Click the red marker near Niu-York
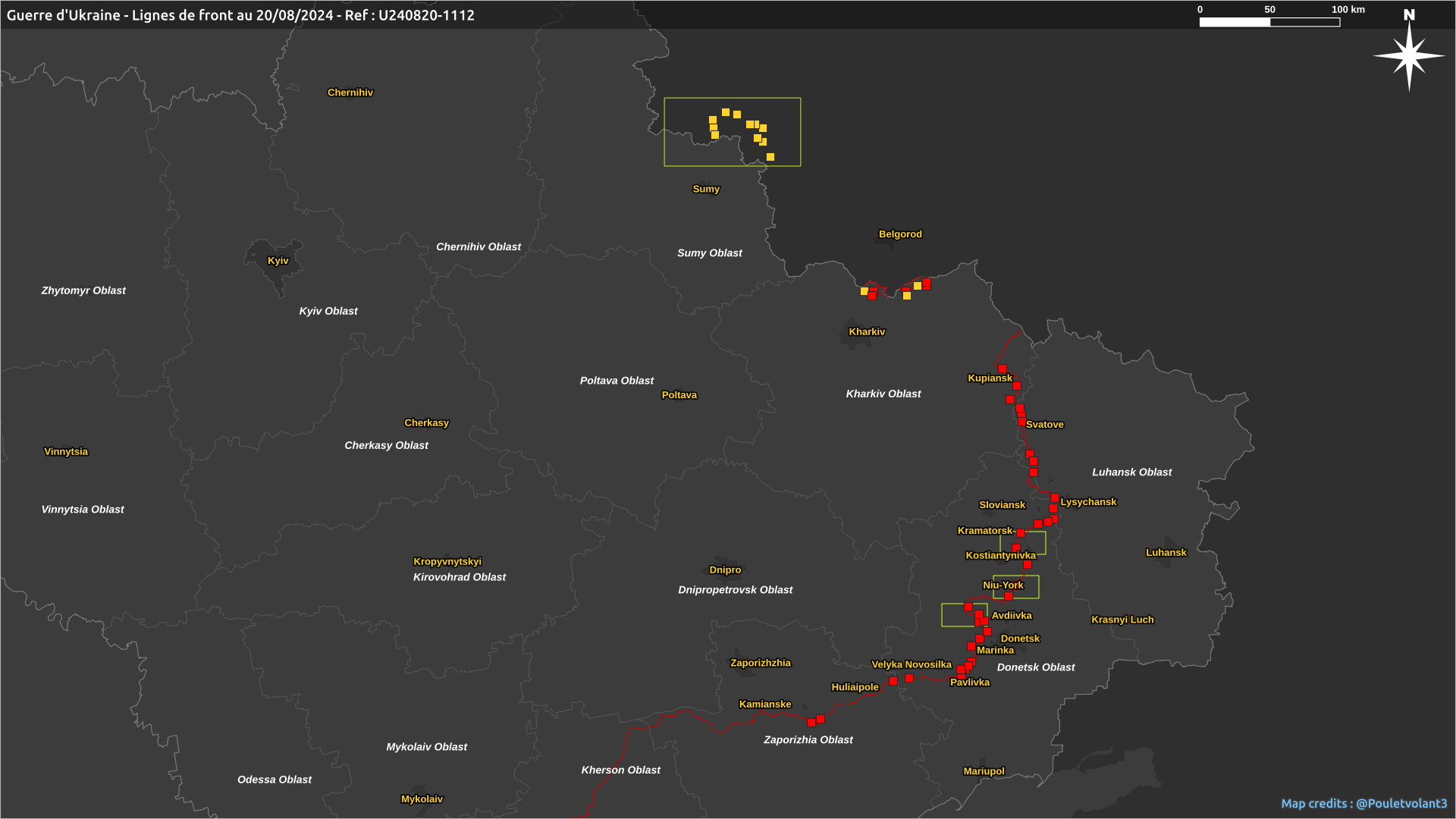This screenshot has width=1456, height=819. click(1009, 596)
